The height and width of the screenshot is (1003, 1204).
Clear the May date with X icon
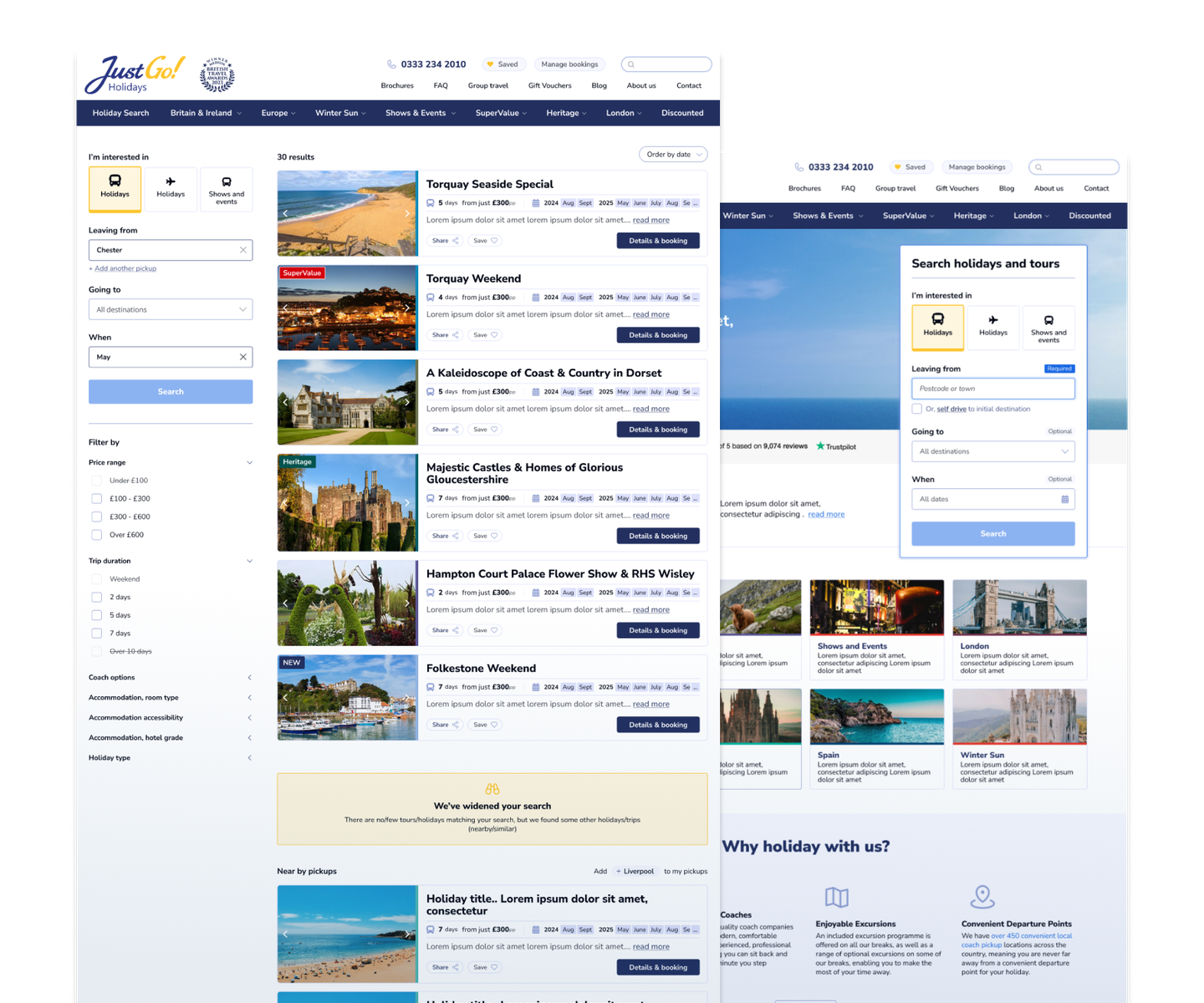coord(243,357)
